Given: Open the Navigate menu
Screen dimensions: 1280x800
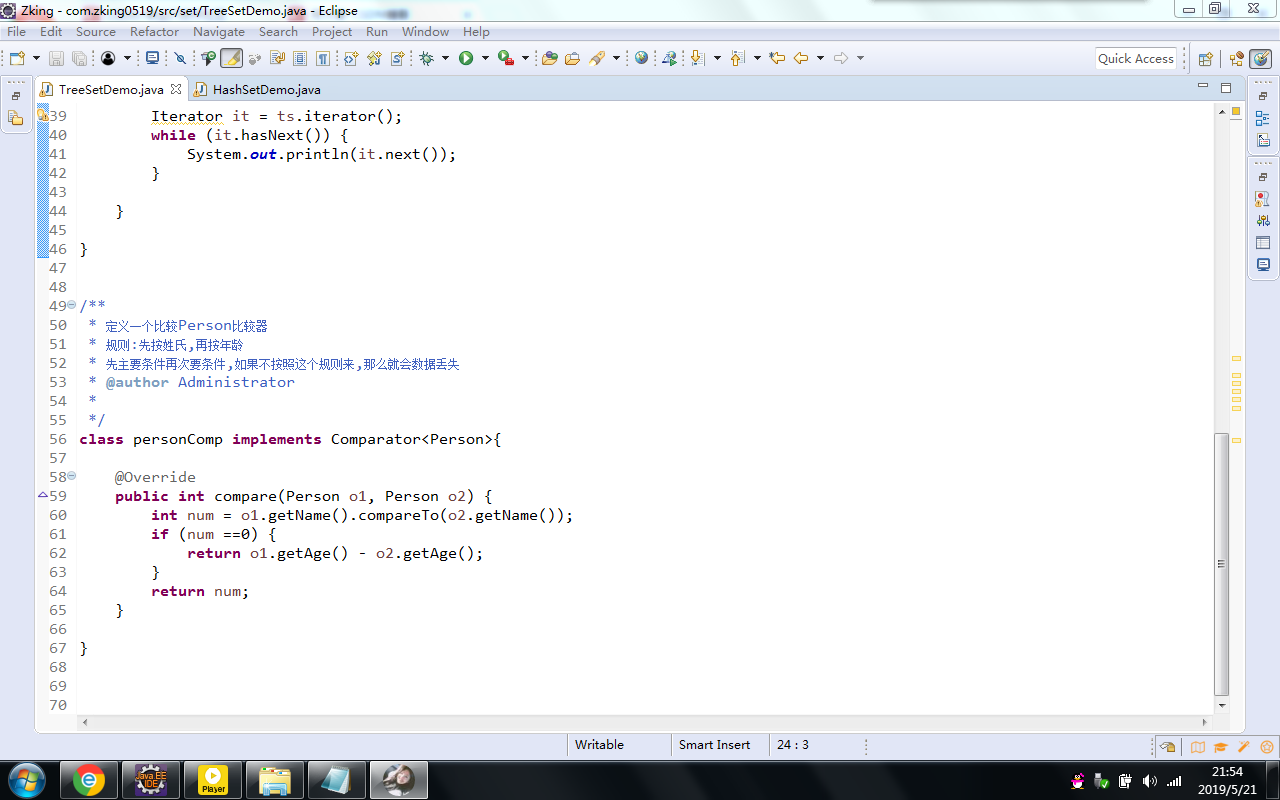Looking at the screenshot, I should [219, 31].
